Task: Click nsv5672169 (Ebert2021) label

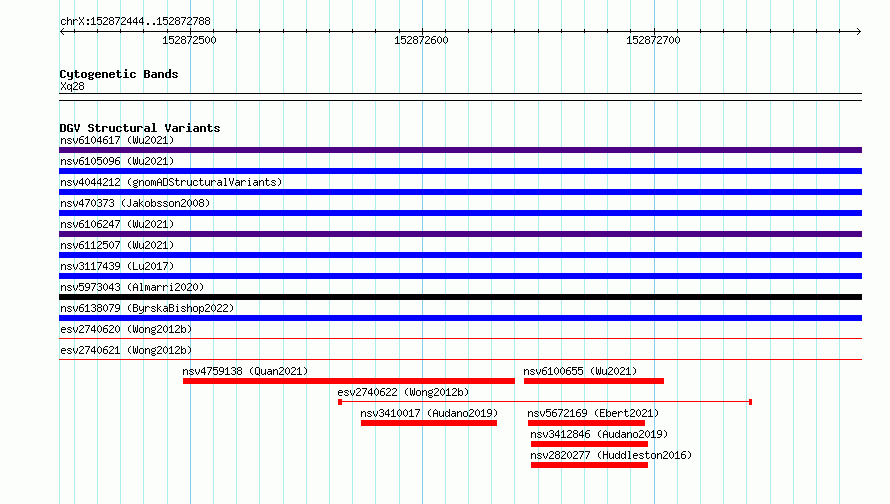Action: [x=593, y=413]
